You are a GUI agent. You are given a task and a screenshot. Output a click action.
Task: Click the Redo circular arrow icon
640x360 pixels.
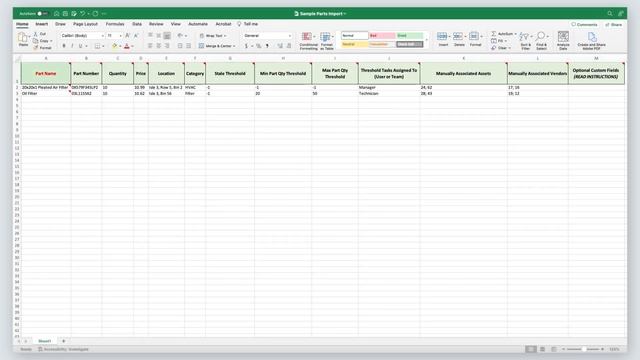(95, 13)
